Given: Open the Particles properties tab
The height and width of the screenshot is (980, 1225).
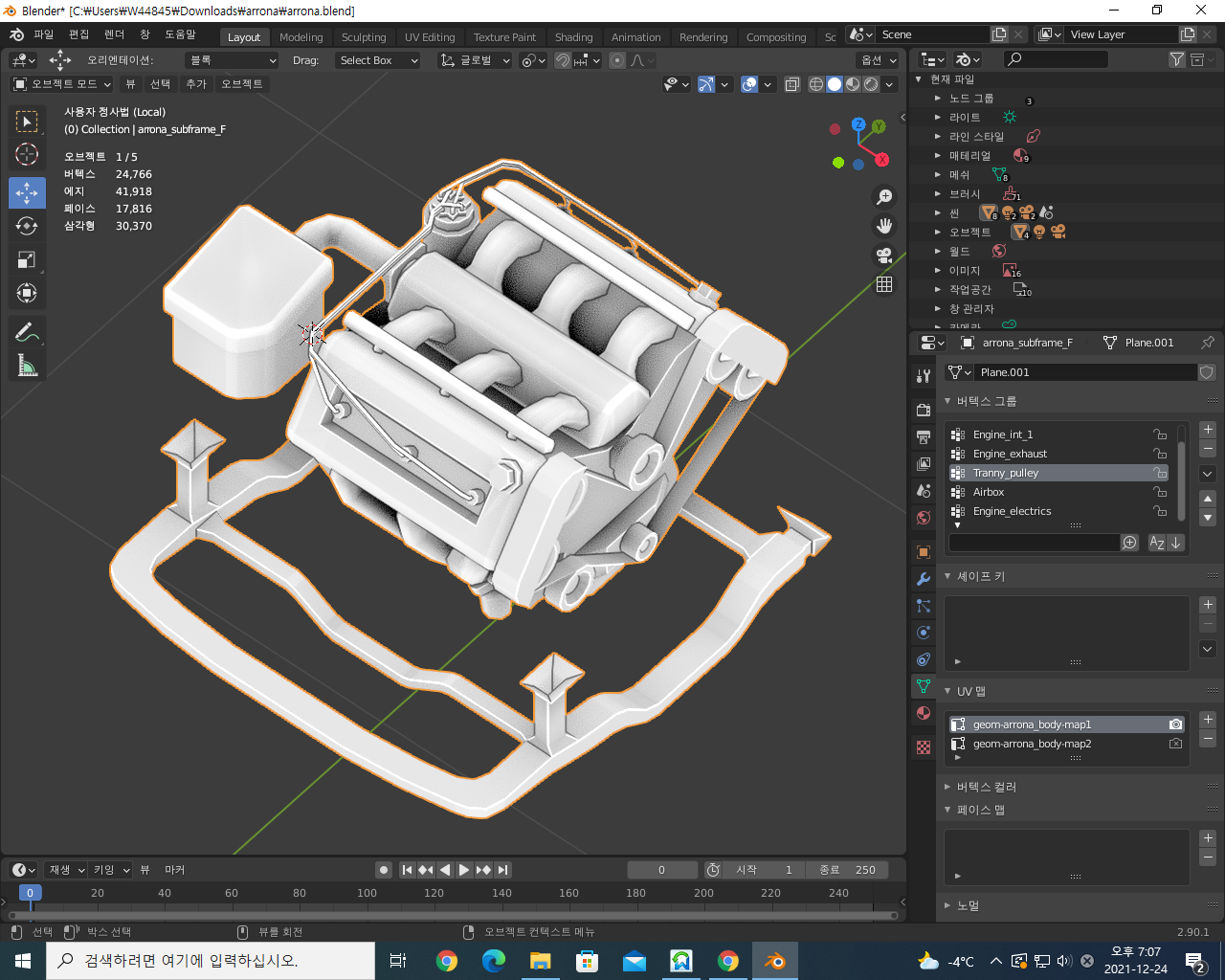Looking at the screenshot, I should (923, 606).
